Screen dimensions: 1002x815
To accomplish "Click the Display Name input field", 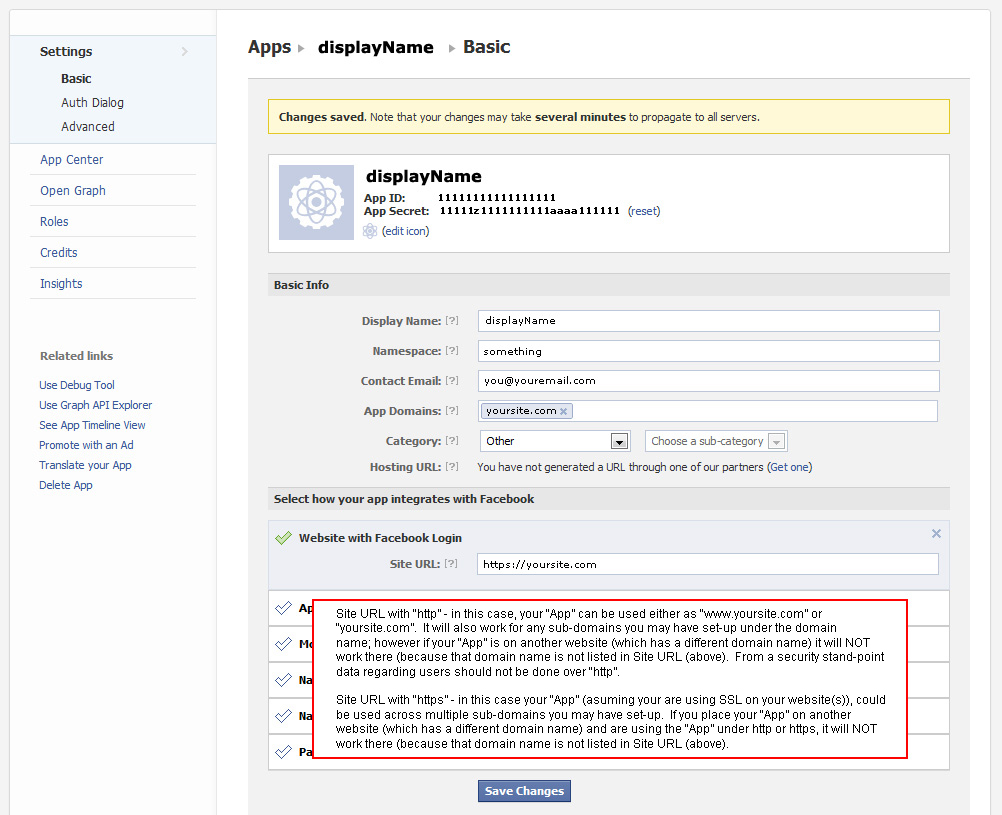I will click(709, 321).
